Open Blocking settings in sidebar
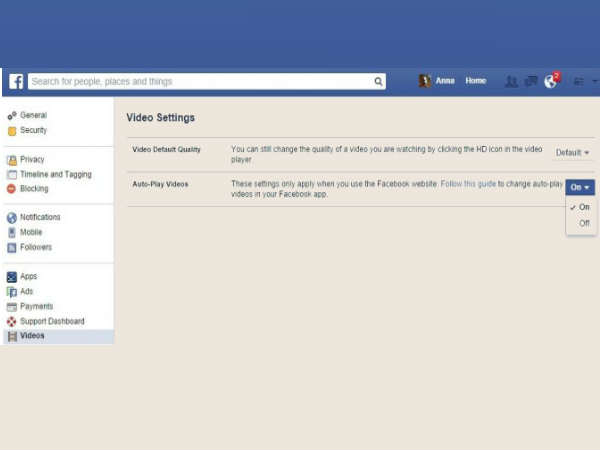This screenshot has width=600, height=450. [33, 188]
